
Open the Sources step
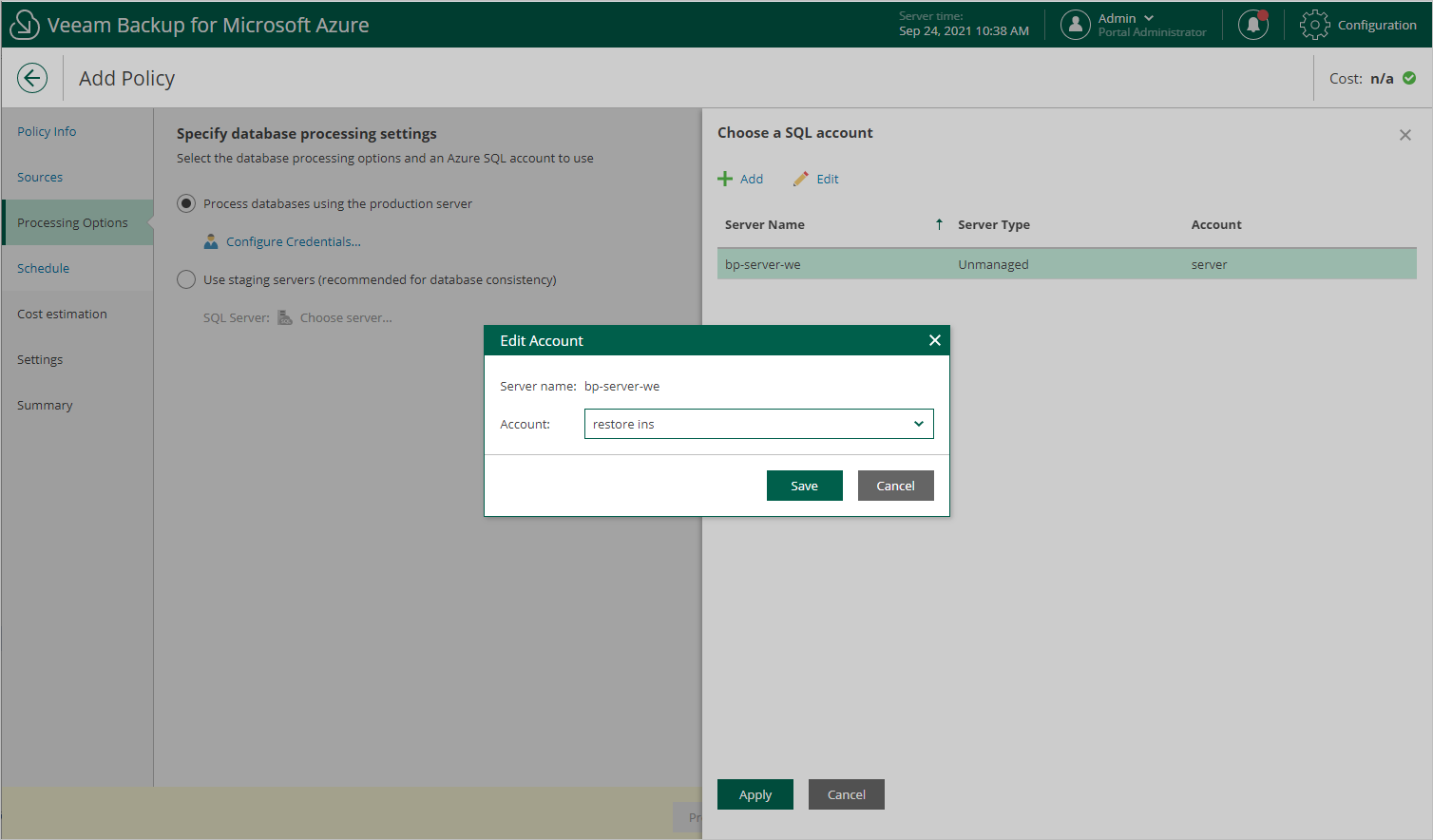pos(40,177)
